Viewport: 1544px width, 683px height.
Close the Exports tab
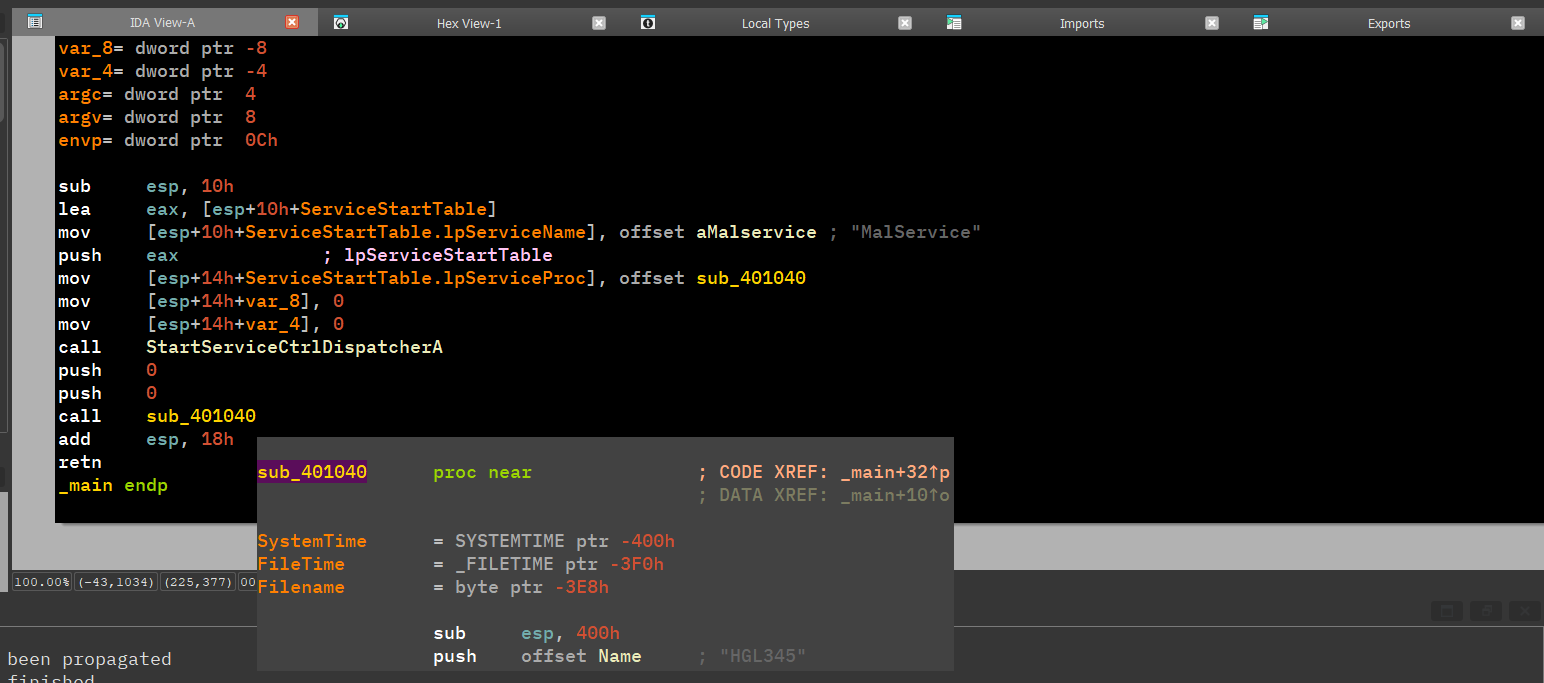tap(1518, 23)
